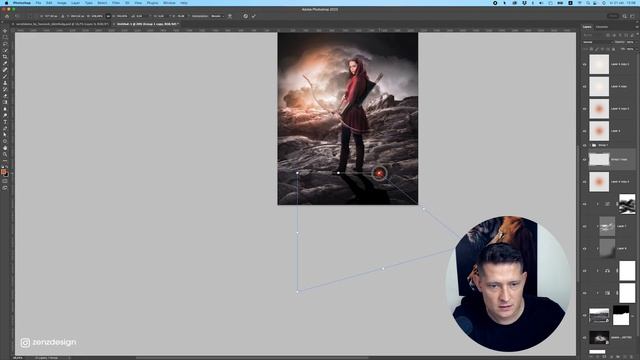
Task: Open the Help menu
Action: pyautogui.click(x=184, y=3)
